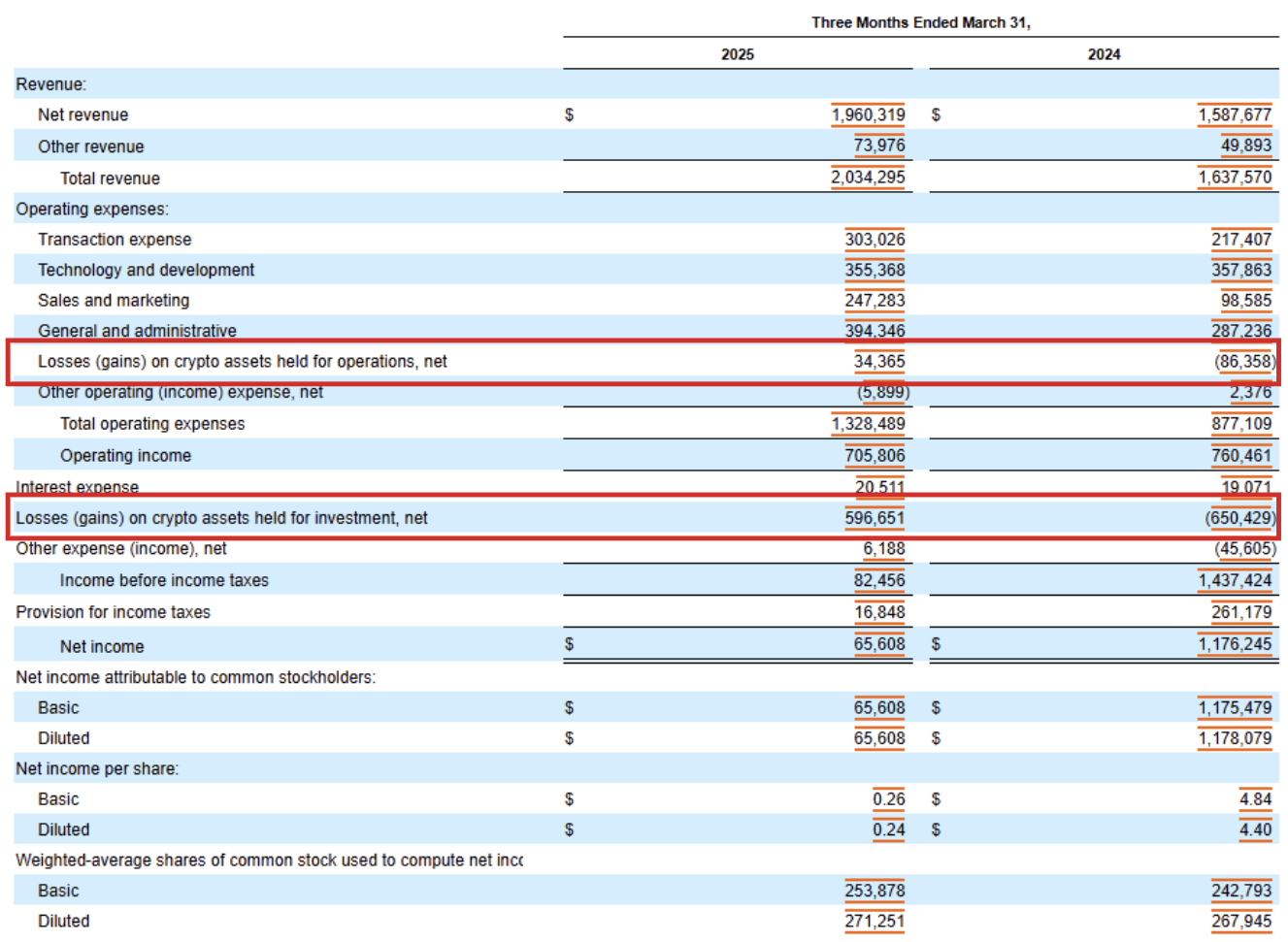Screen dimensions: 1288x942
Task: Click the 2024 column header
Action: click(x=1104, y=54)
